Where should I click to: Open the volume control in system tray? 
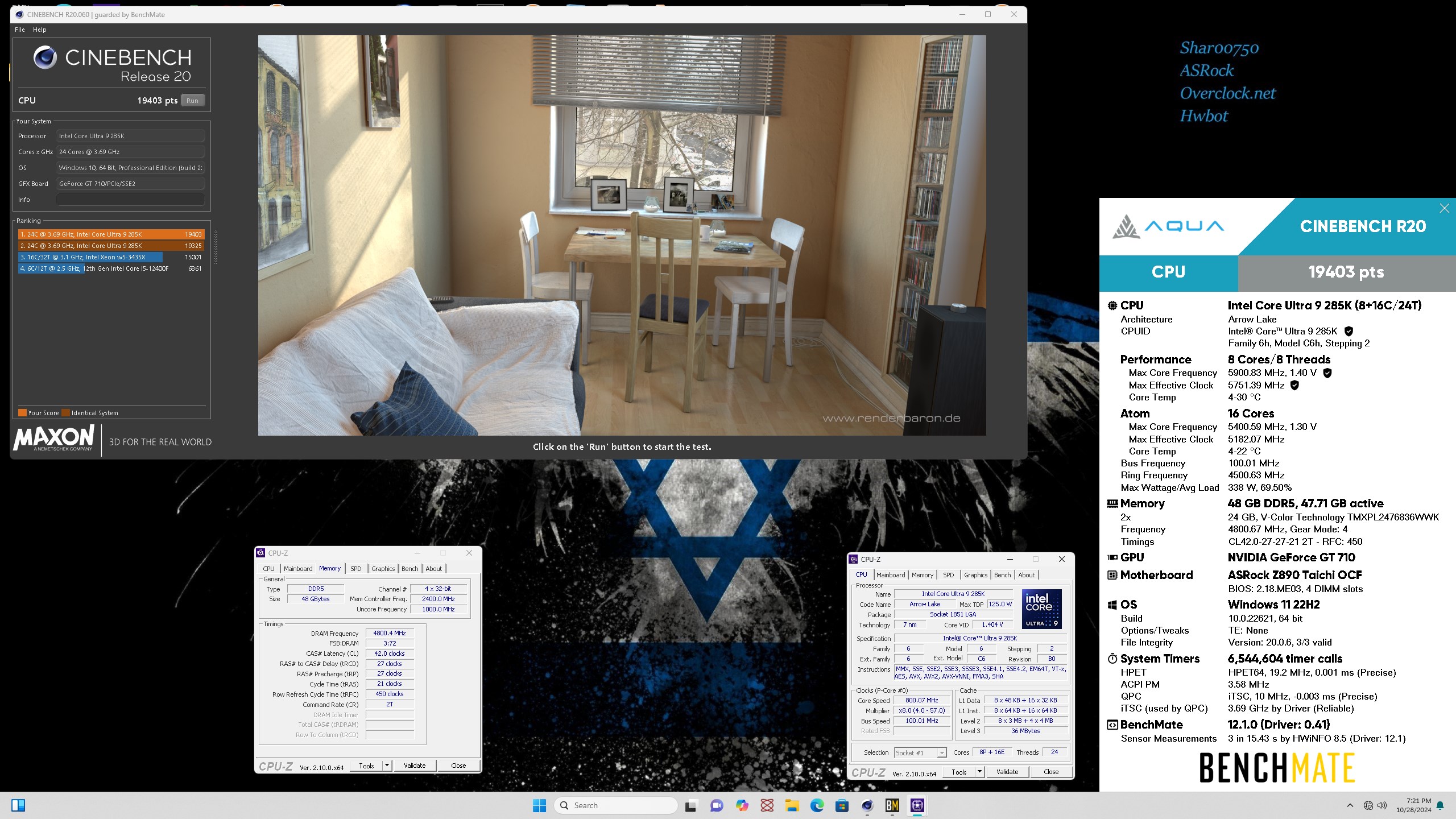1383,805
